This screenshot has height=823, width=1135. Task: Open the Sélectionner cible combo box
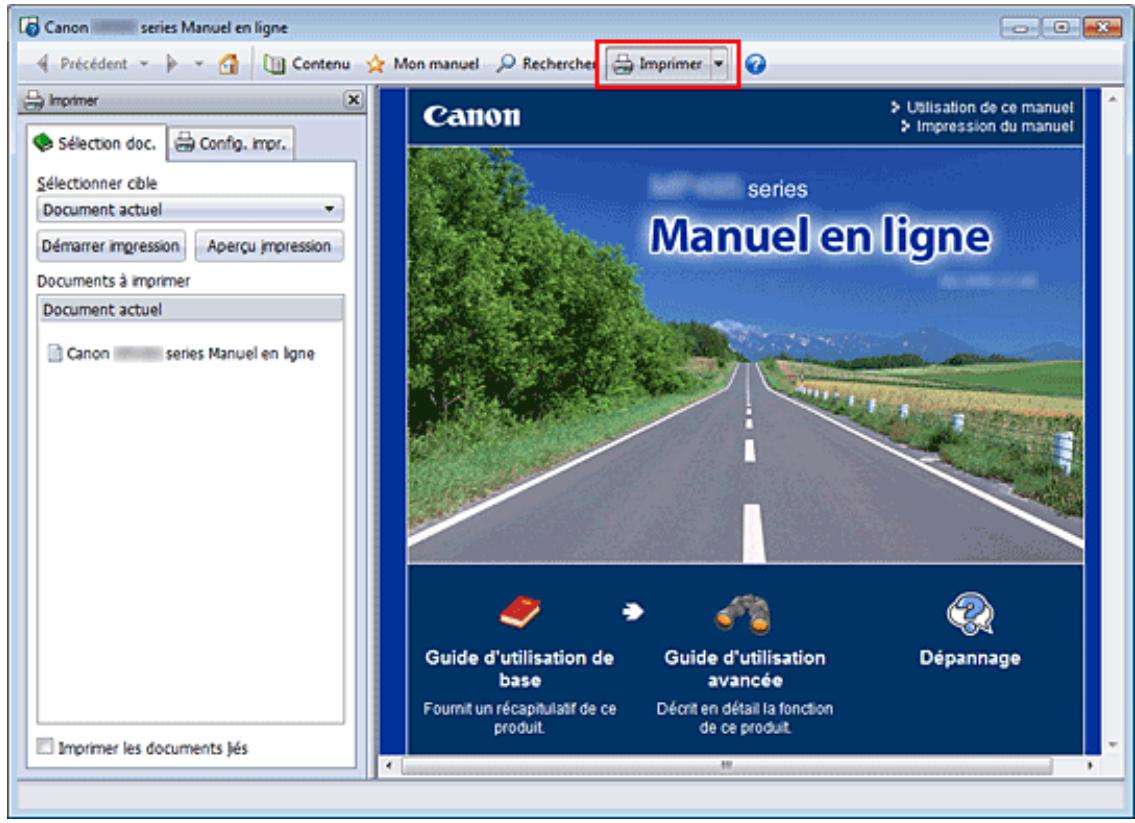tap(190, 210)
